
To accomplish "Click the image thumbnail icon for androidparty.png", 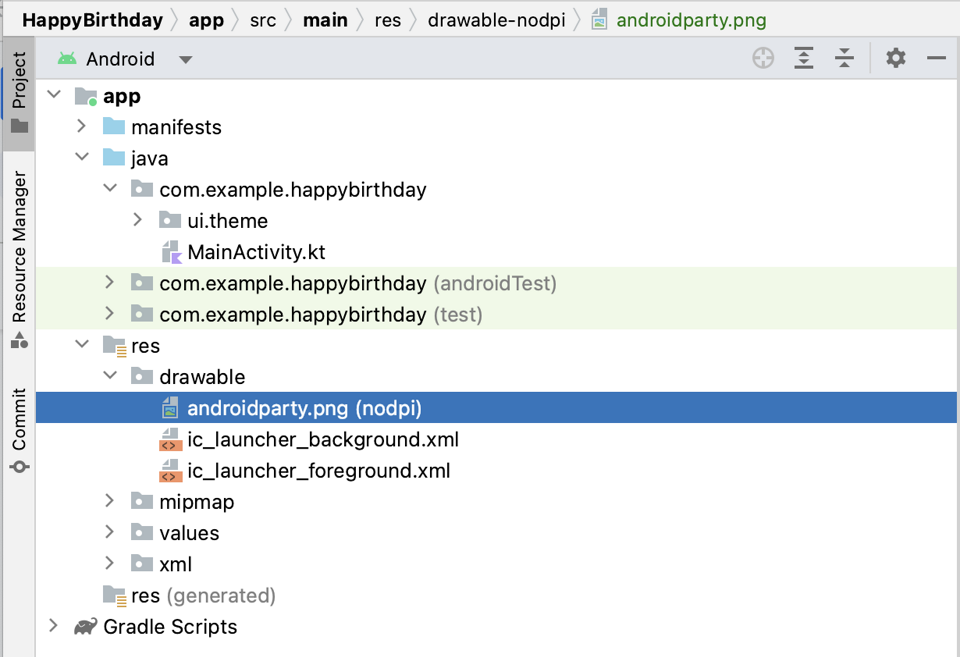I will pos(170,407).
